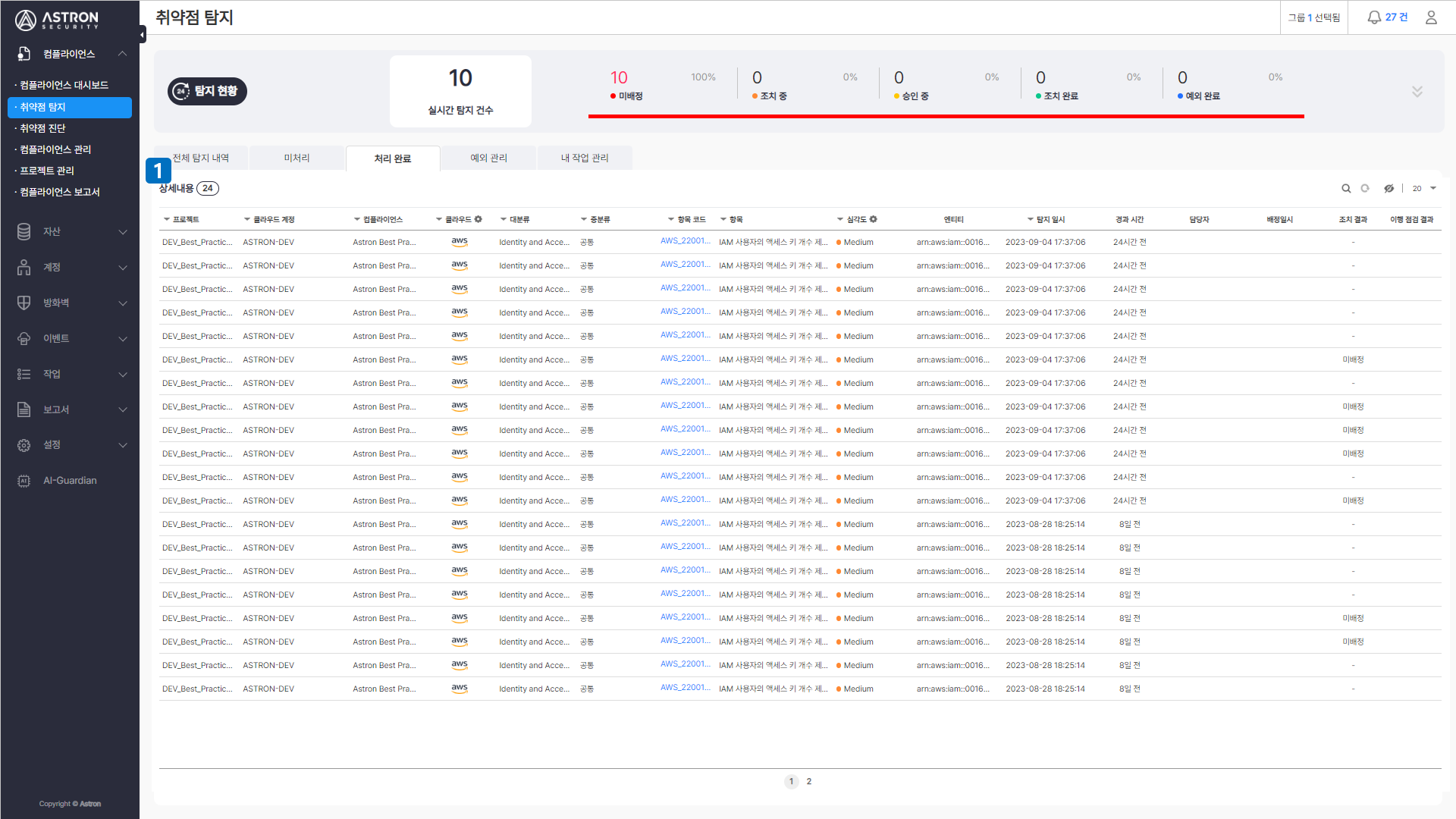Open the gear next to 클라우드 column header

pyautogui.click(x=479, y=219)
